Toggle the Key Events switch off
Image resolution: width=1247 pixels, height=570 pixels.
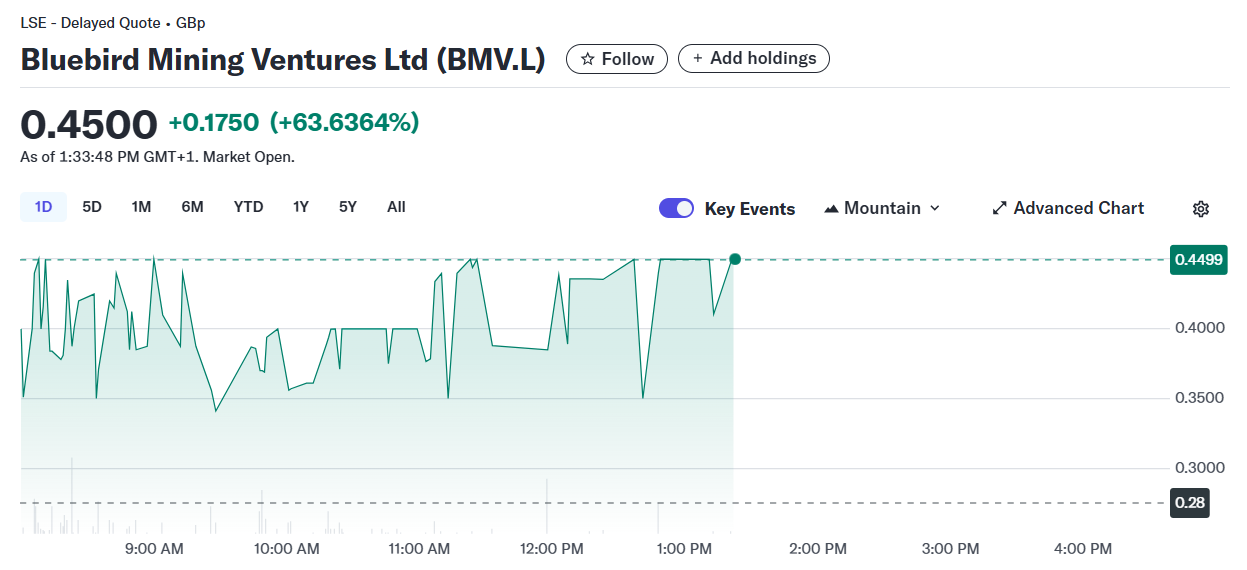click(676, 208)
